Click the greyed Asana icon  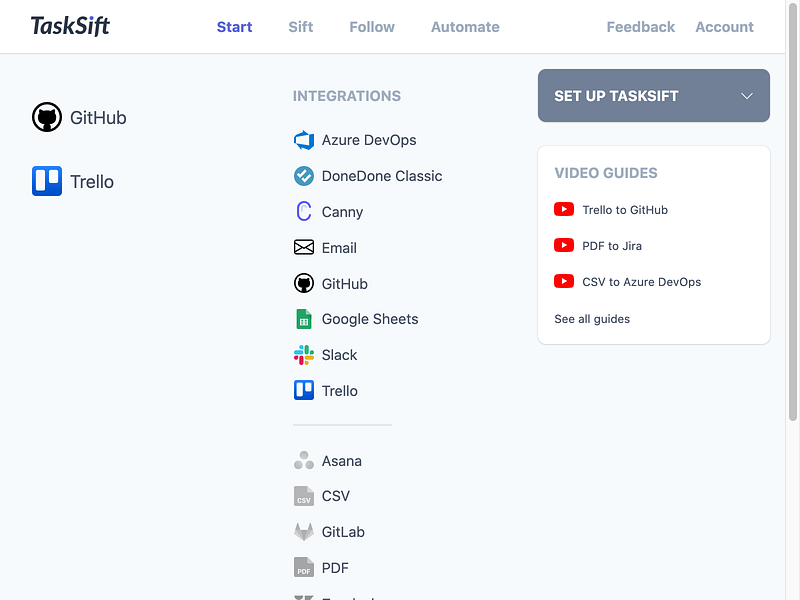tap(304, 460)
